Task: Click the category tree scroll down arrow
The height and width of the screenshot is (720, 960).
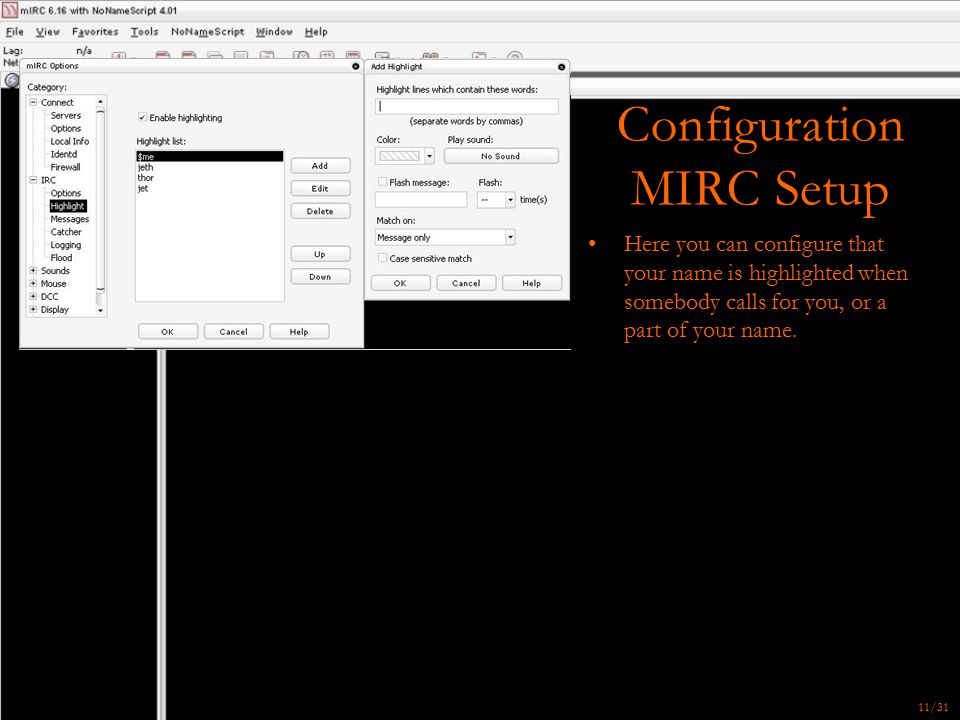Action: point(100,310)
